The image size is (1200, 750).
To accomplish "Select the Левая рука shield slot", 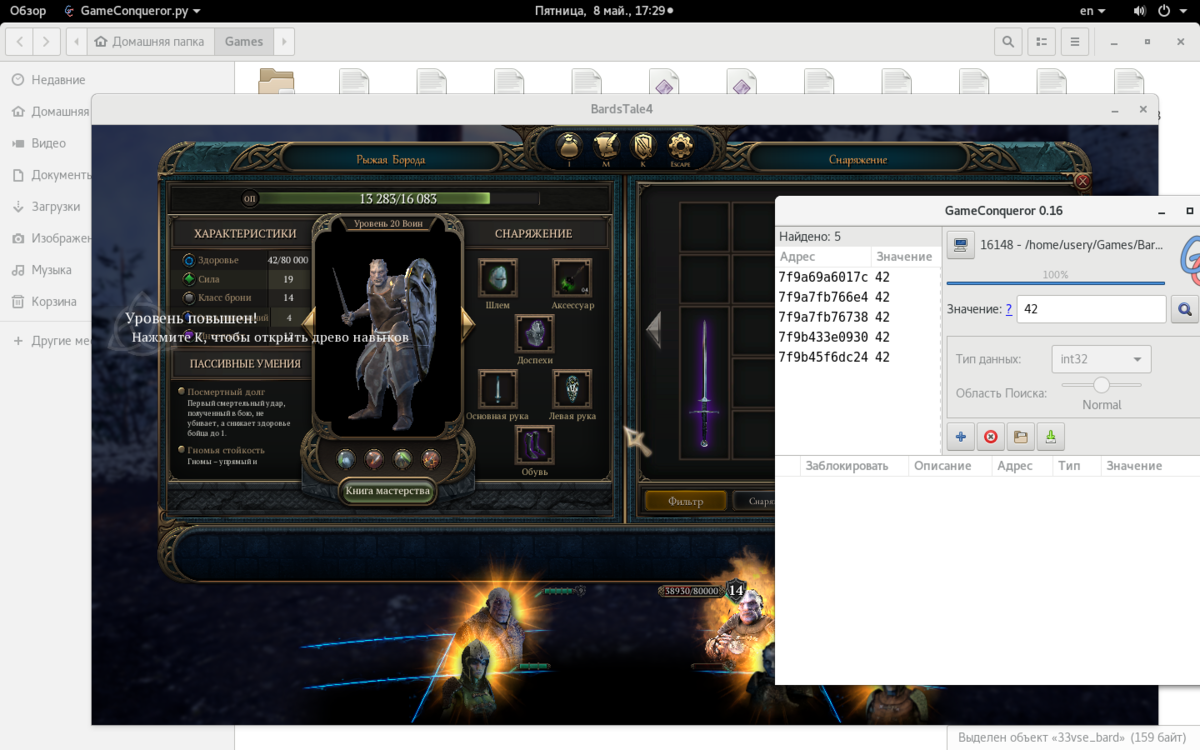I will point(572,389).
